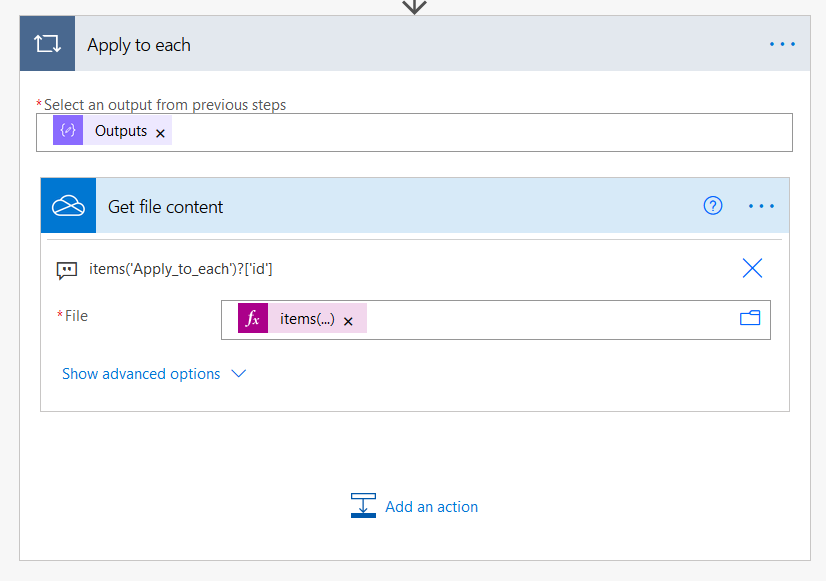Dismiss the comment with the X

tap(752, 268)
